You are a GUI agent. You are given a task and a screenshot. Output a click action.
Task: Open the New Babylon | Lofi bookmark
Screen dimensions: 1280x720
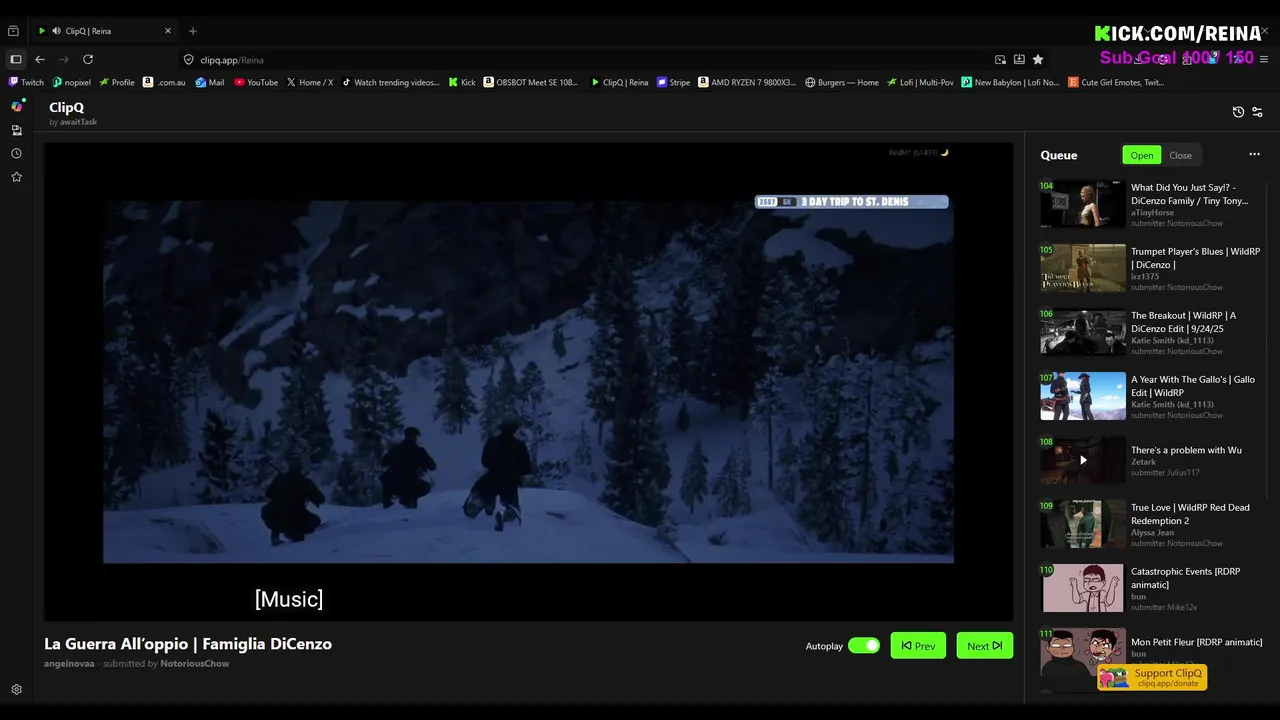click(x=1010, y=82)
